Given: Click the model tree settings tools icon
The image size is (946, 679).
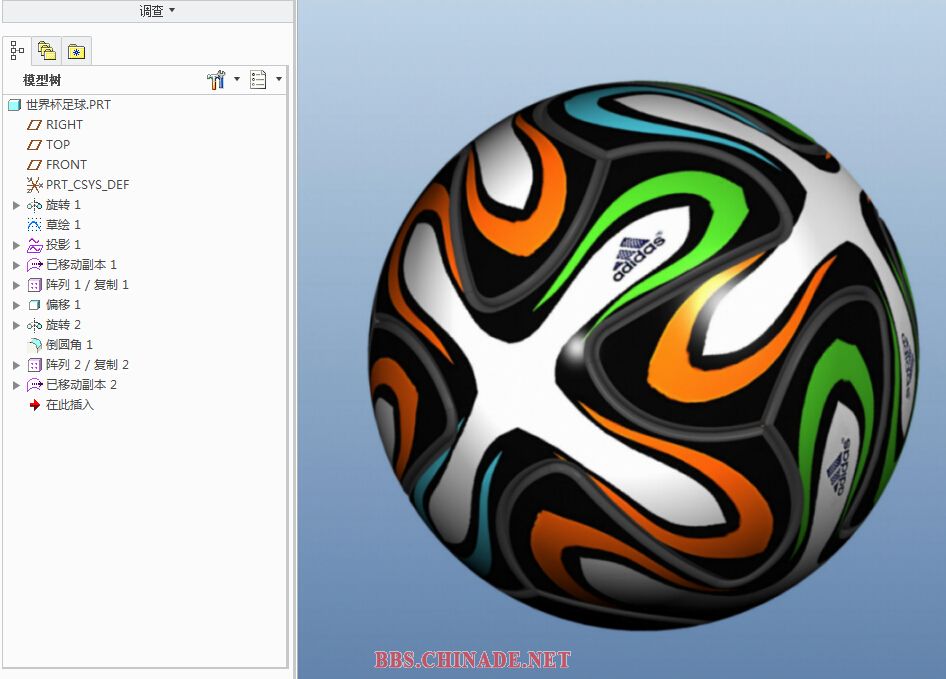Looking at the screenshot, I should pyautogui.click(x=215, y=80).
